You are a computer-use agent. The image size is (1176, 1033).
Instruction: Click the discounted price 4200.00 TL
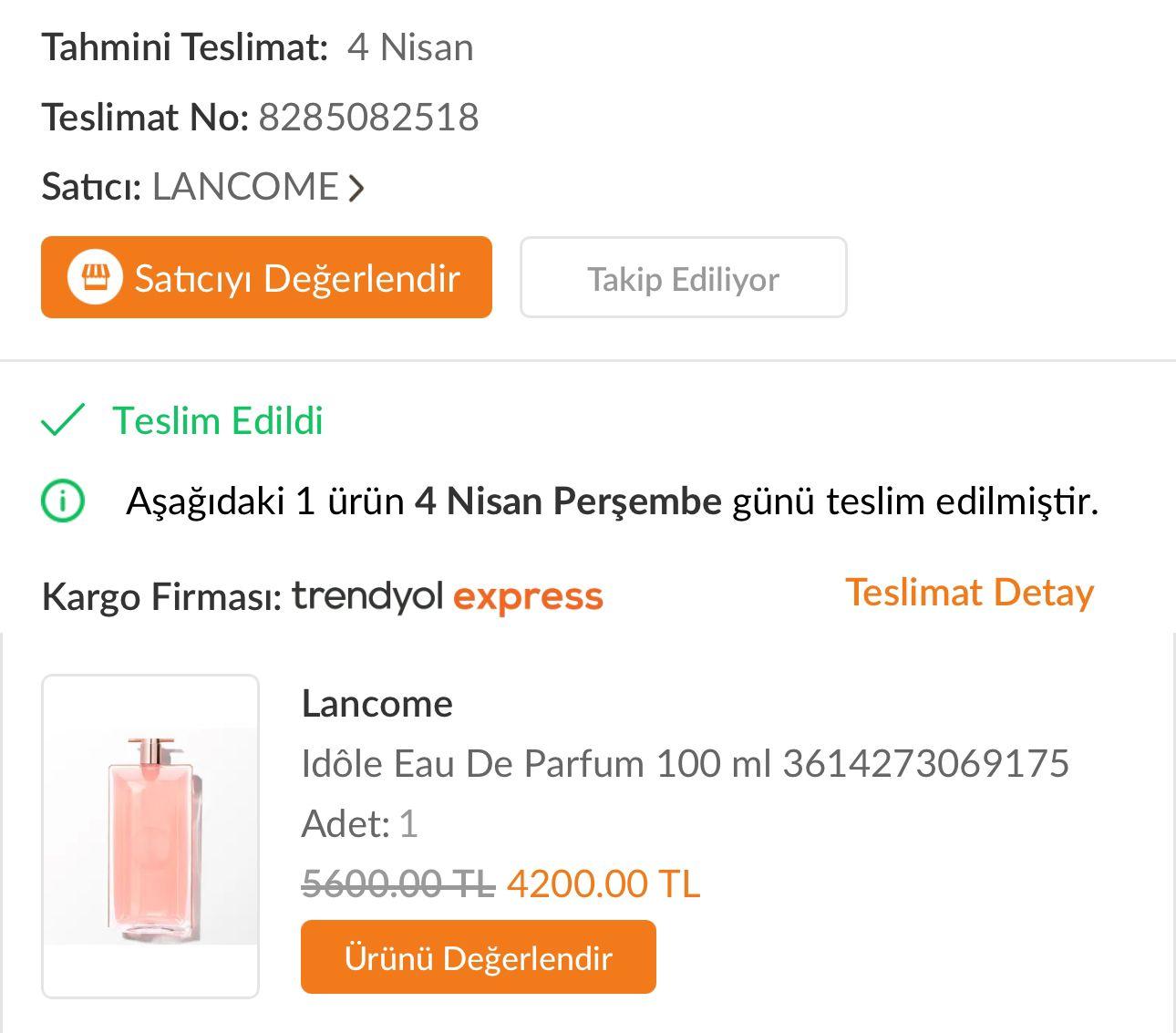coord(602,883)
